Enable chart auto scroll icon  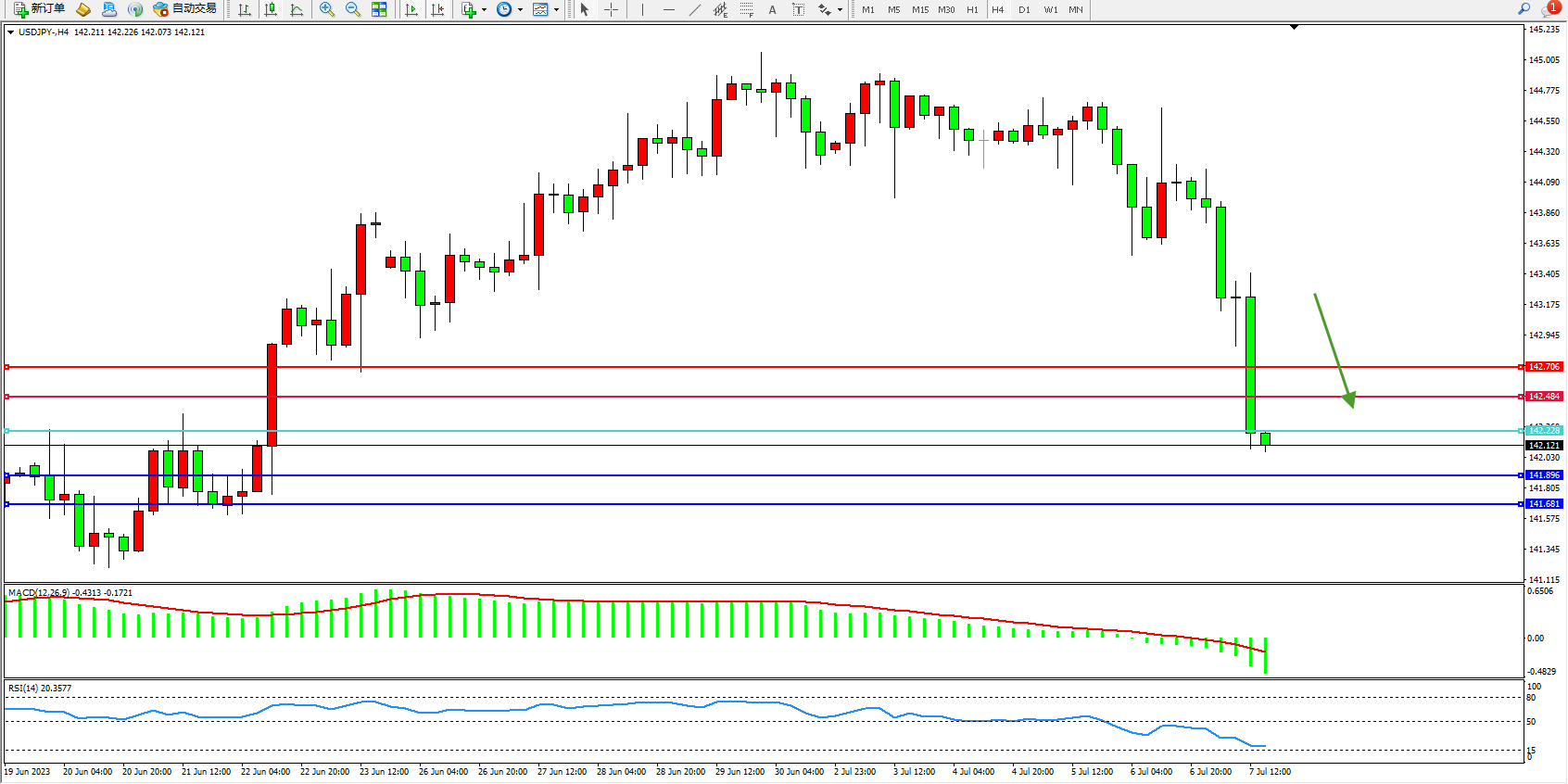(x=411, y=9)
